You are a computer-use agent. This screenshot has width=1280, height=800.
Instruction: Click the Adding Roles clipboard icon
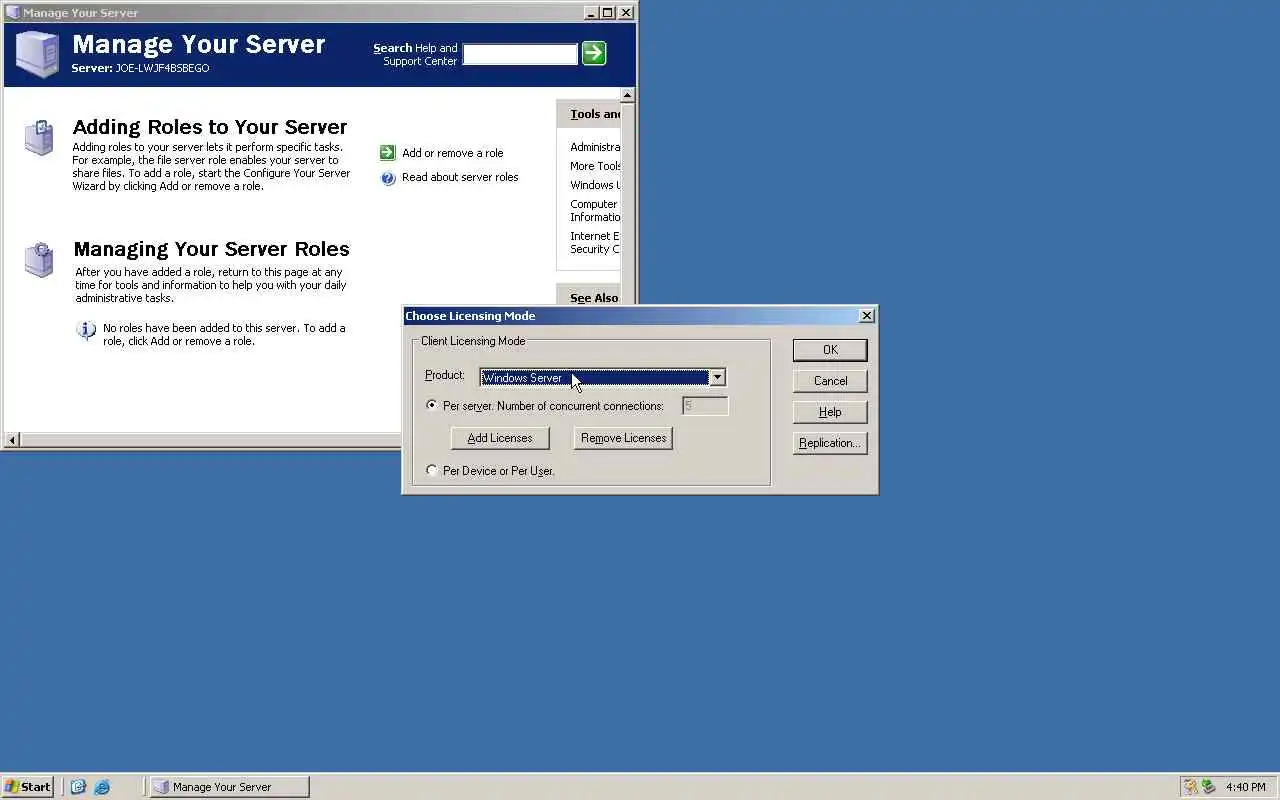(x=39, y=137)
